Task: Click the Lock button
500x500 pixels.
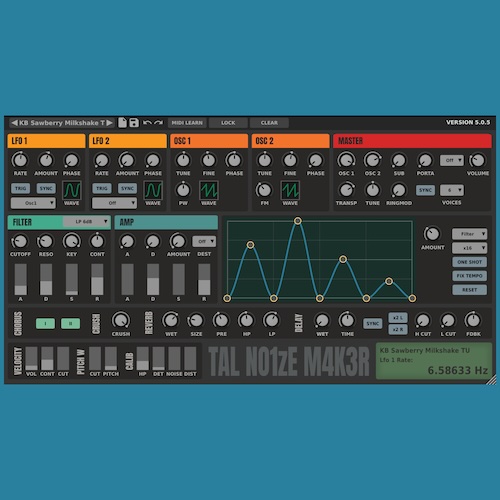Action: pyautogui.click(x=228, y=123)
